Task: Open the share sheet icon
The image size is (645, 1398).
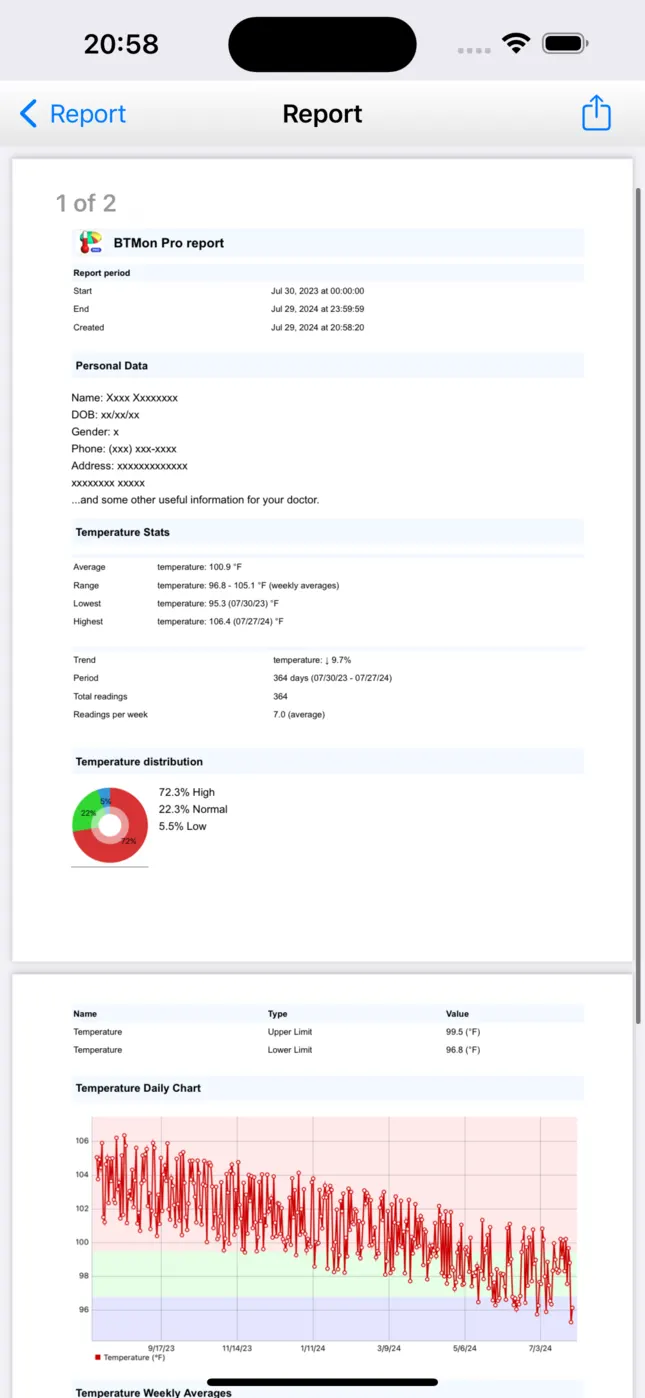Action: click(596, 112)
